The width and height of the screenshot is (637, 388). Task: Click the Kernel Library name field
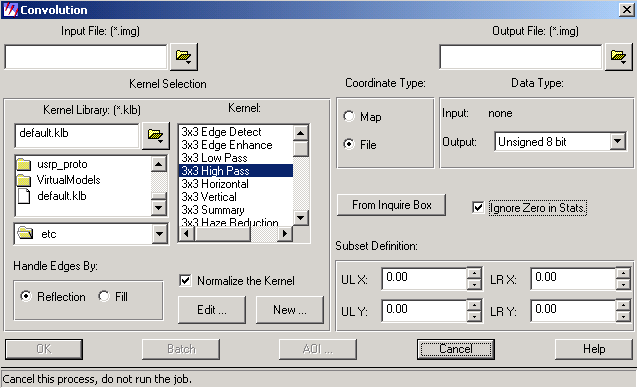(77, 136)
